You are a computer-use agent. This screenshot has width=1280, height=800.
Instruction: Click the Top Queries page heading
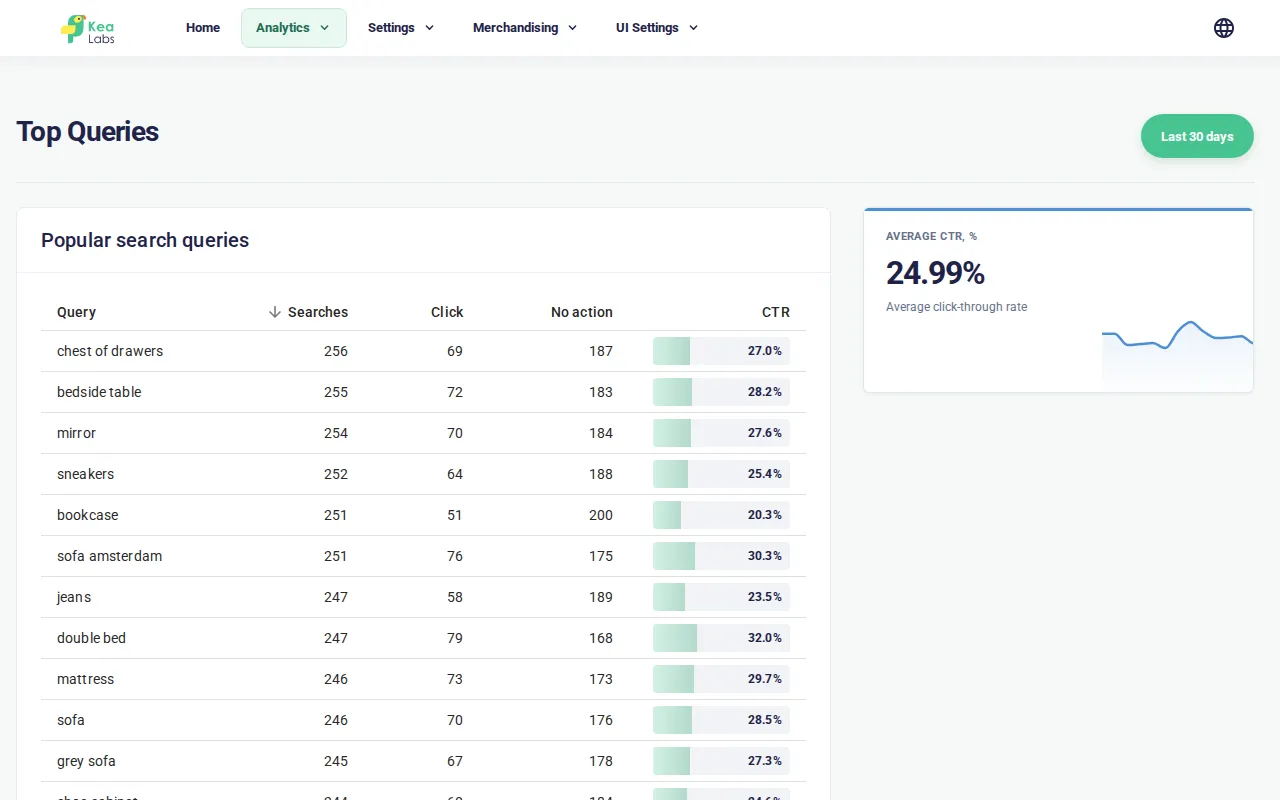88,132
